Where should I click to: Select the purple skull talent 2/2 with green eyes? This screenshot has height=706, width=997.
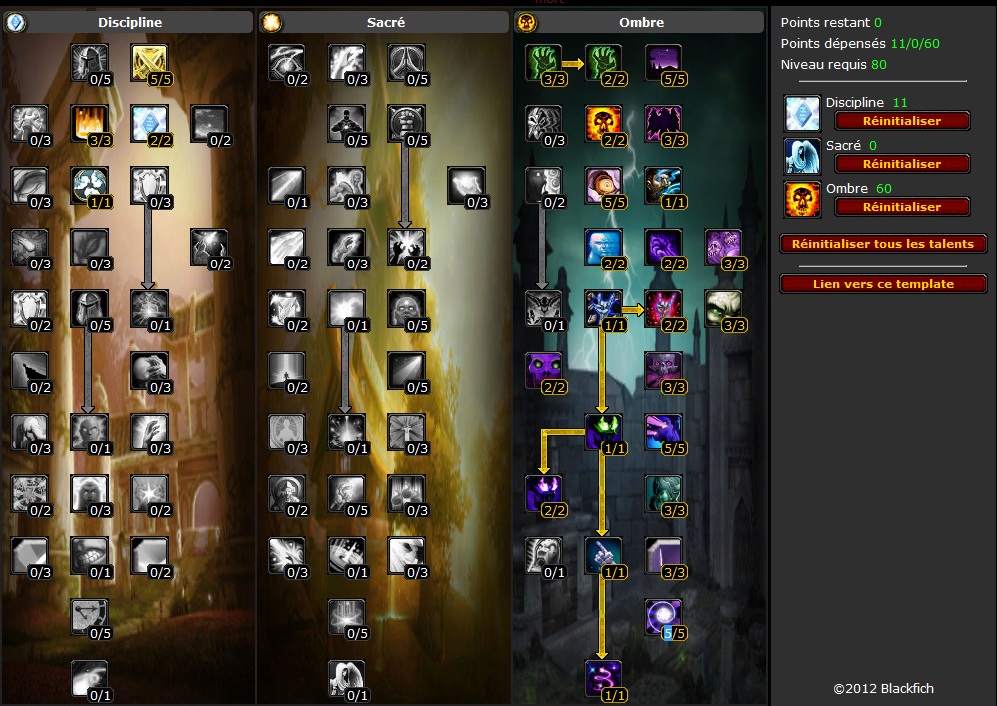point(544,371)
